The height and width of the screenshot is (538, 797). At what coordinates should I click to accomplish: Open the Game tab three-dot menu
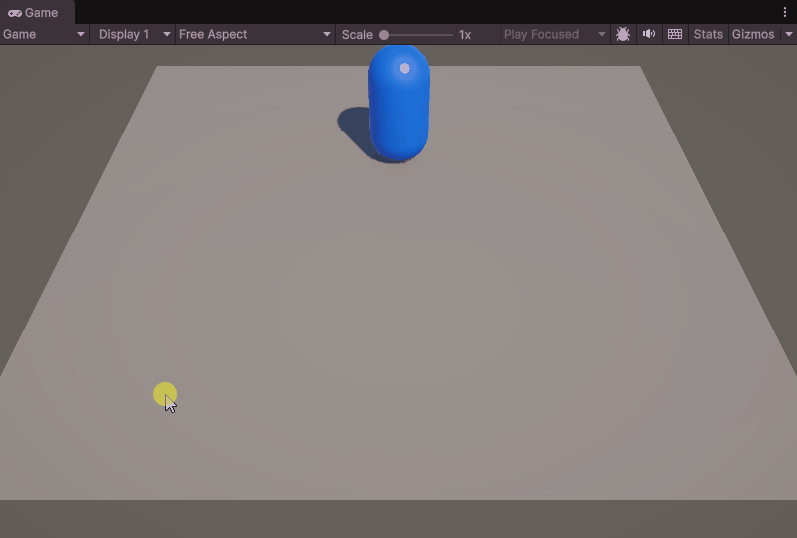(x=785, y=12)
